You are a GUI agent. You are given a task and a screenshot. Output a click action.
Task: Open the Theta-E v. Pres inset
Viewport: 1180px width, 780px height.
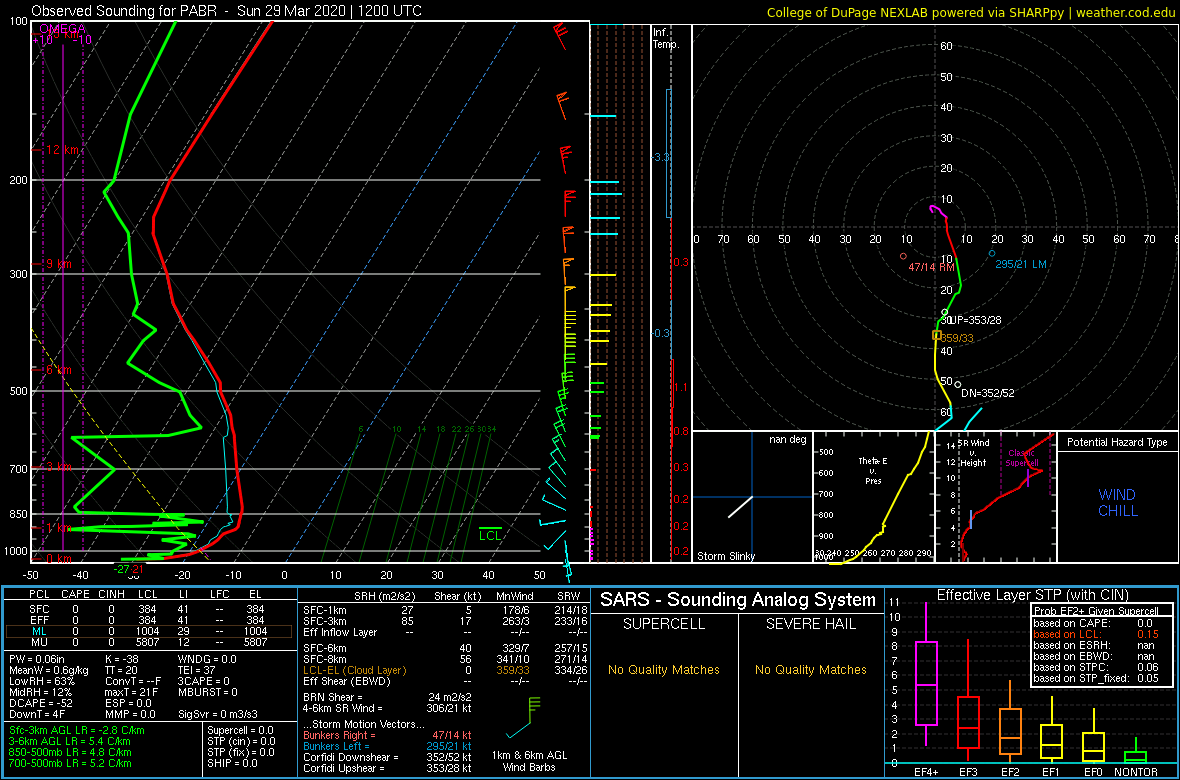point(873,497)
